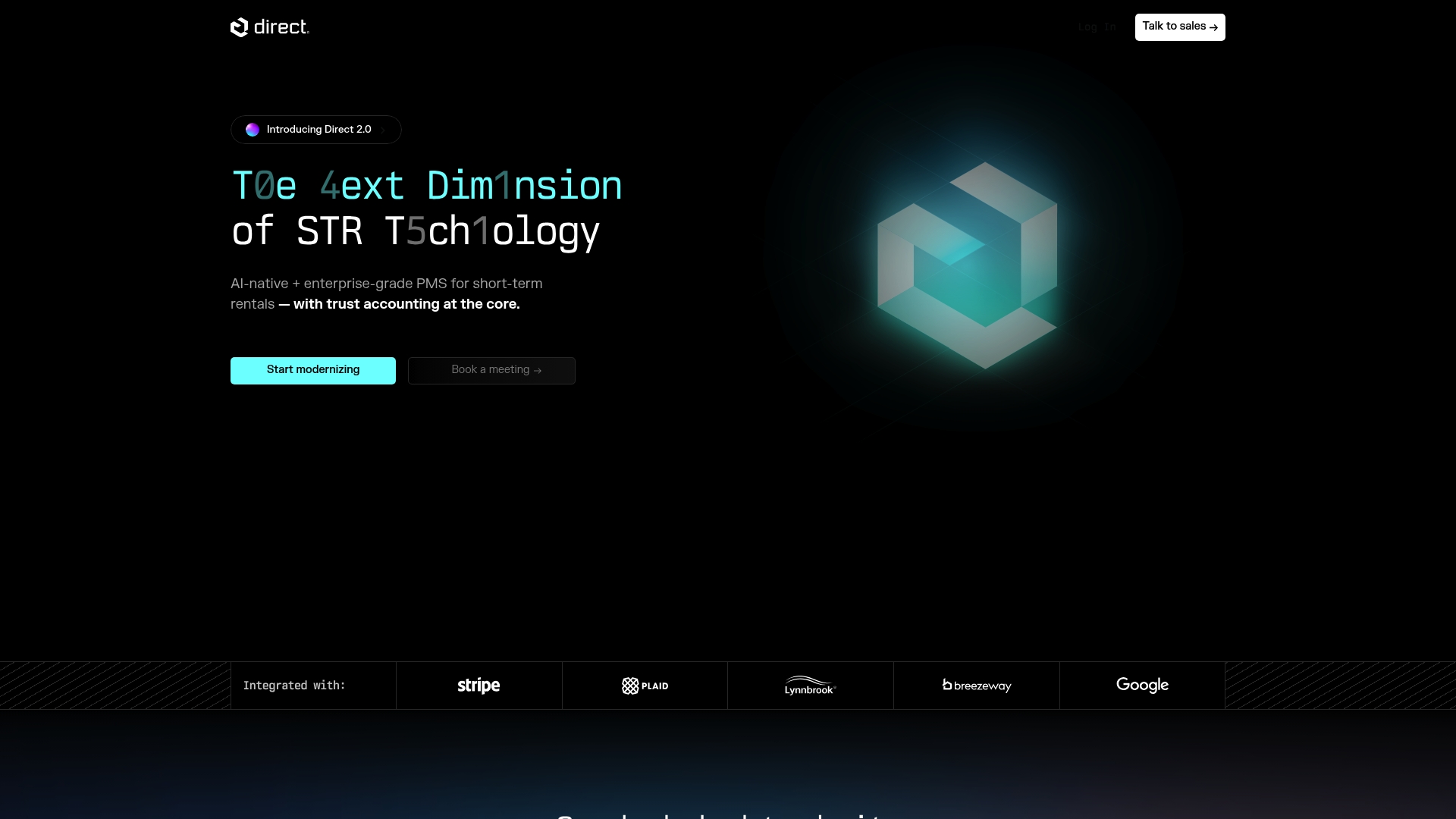
Task: Click the Google integration logo
Action: click(x=1142, y=686)
